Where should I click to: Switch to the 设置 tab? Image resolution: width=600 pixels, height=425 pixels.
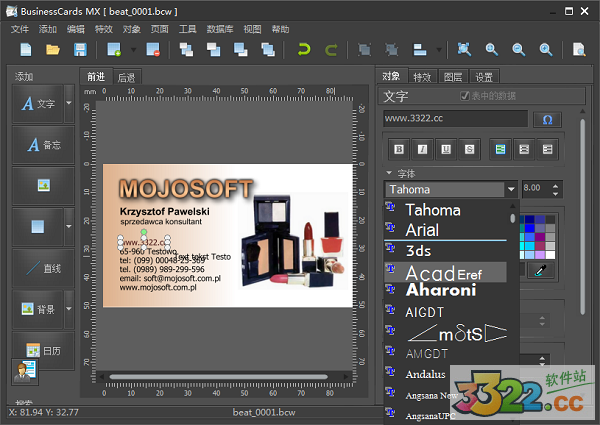(484, 77)
